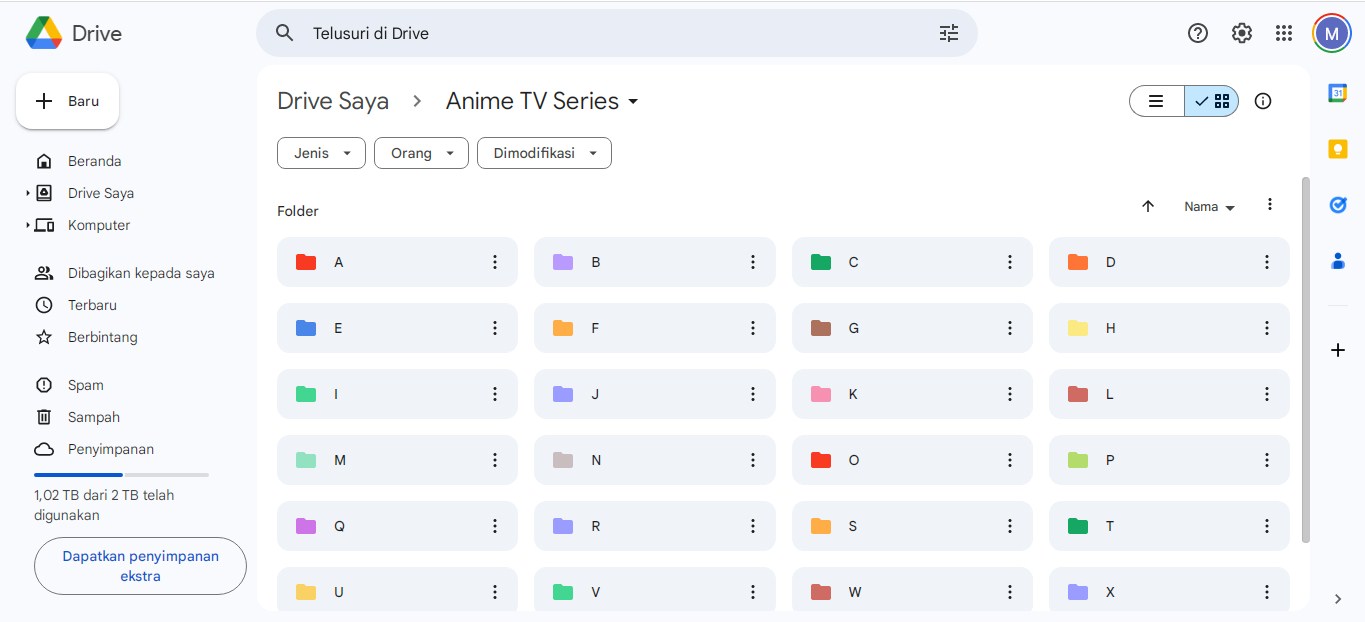The height and width of the screenshot is (622, 1365).
Task: Open Google Keep side panel icon
Action: coord(1337,149)
